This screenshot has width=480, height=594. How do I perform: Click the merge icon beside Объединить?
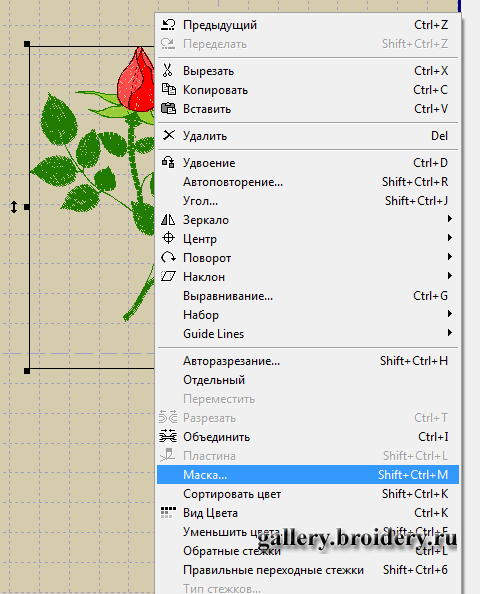coord(168,436)
